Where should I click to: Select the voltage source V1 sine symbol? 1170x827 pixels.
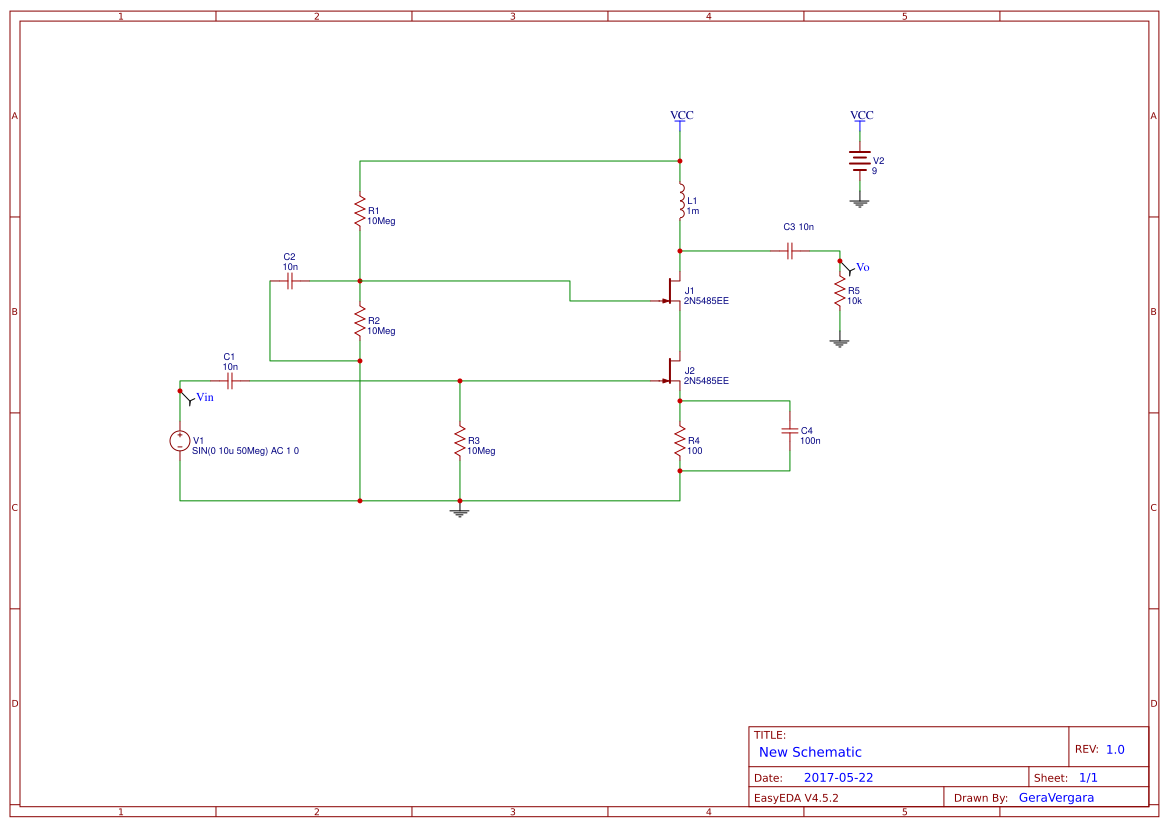click(180, 440)
